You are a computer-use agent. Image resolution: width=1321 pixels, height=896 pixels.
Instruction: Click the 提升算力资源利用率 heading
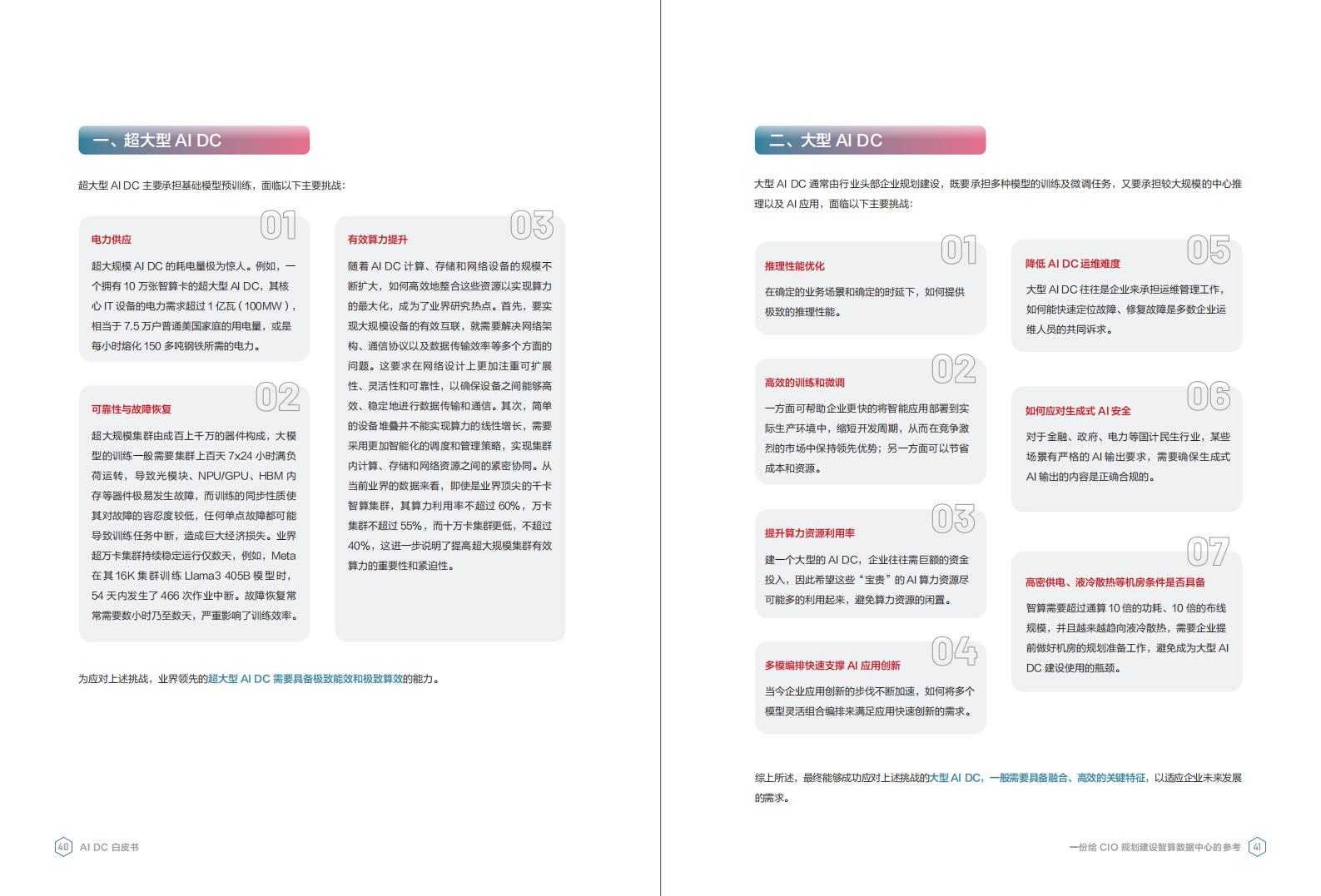(x=810, y=533)
